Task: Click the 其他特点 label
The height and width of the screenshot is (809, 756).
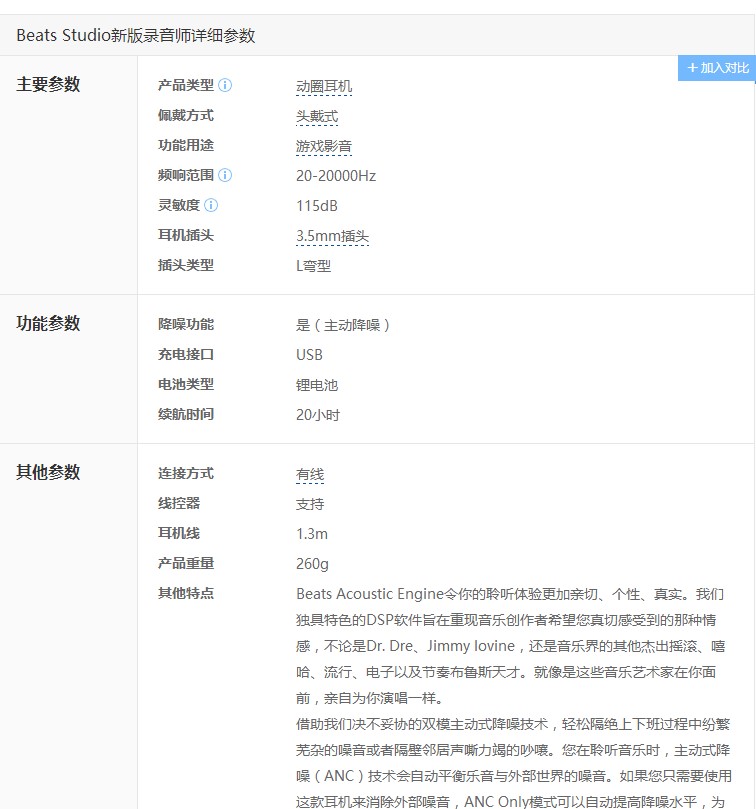Action: [186, 593]
